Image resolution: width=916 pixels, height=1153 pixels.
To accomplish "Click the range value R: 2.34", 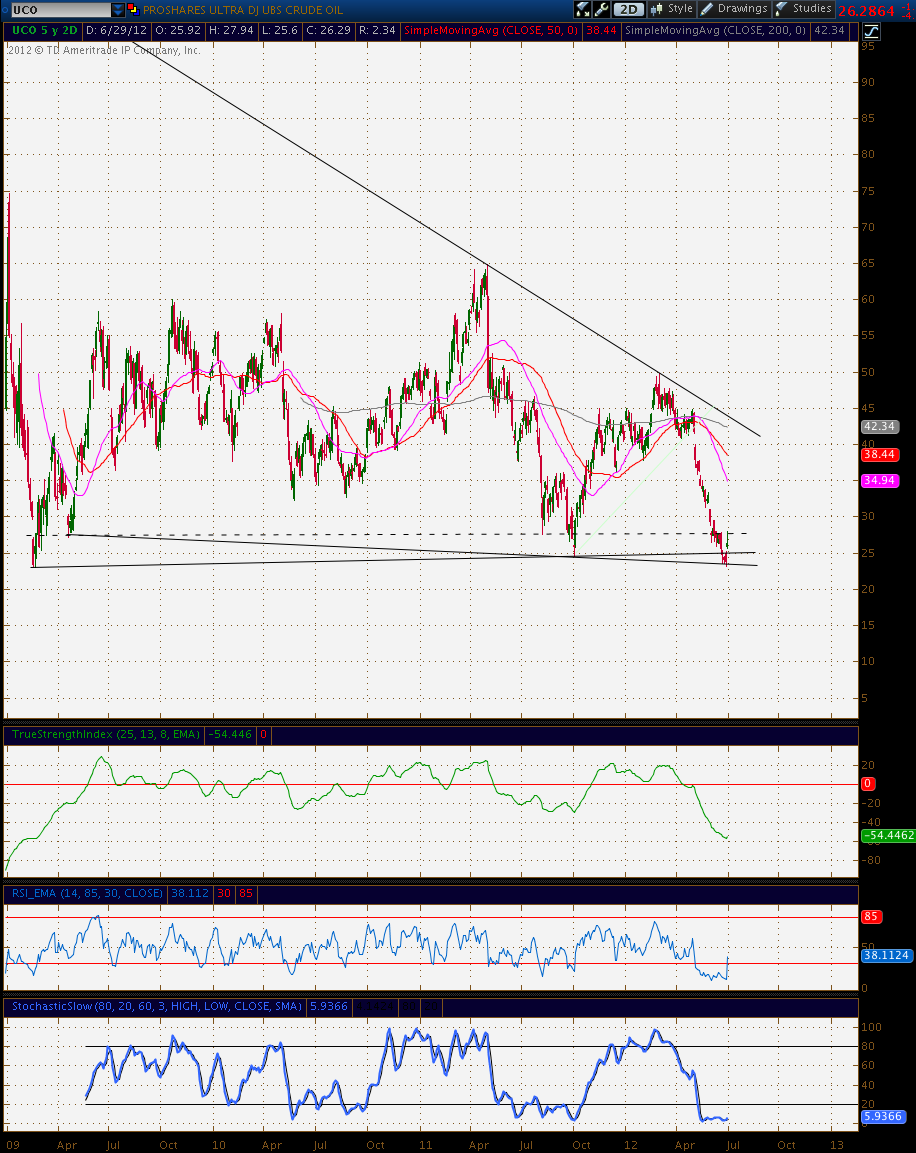I will pyautogui.click(x=377, y=31).
